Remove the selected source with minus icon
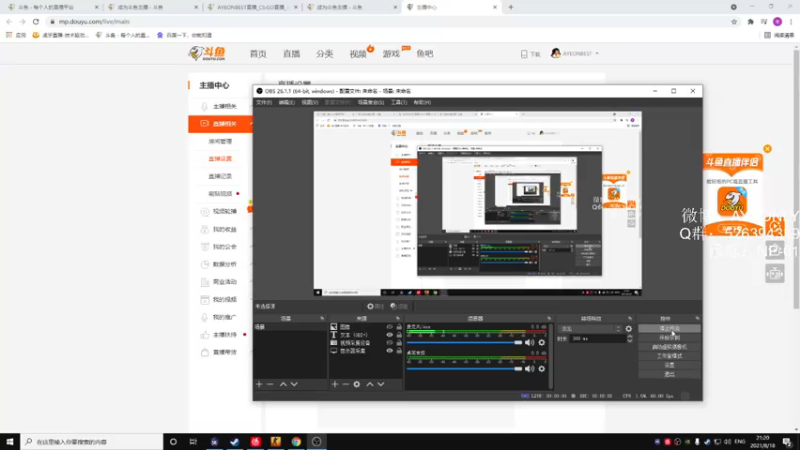 (x=345, y=384)
